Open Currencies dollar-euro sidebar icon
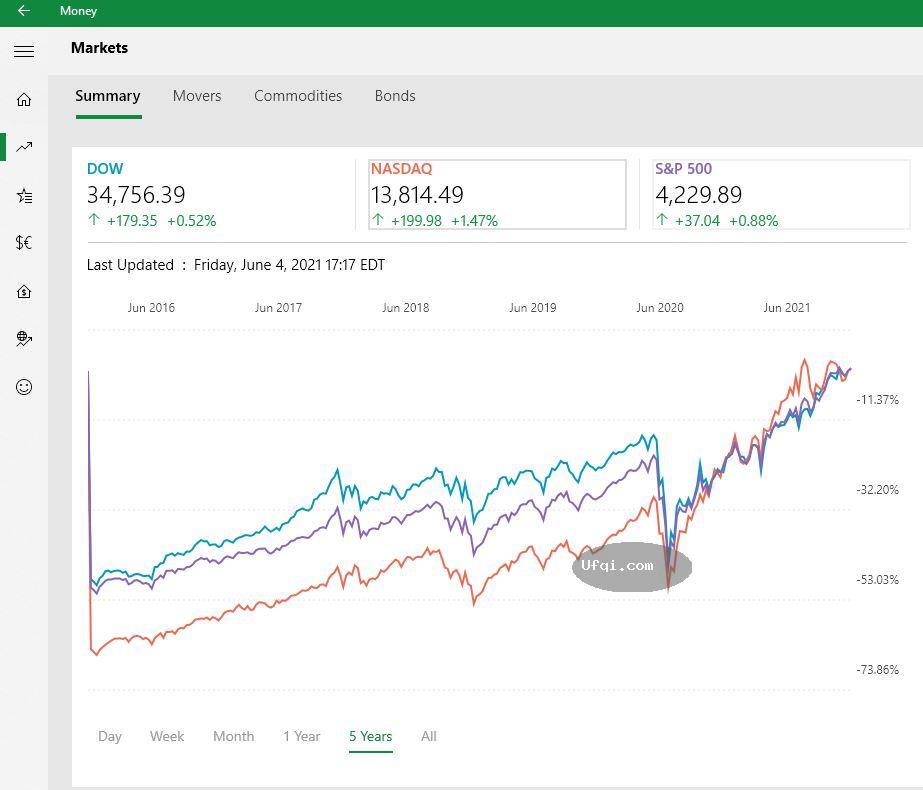 24,243
